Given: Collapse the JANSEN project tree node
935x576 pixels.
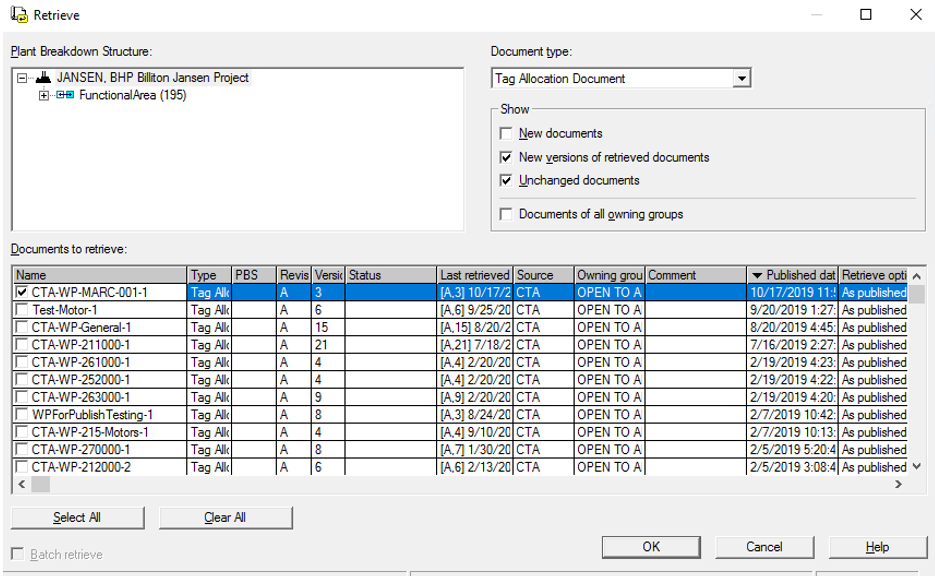Looking at the screenshot, I should (22, 78).
